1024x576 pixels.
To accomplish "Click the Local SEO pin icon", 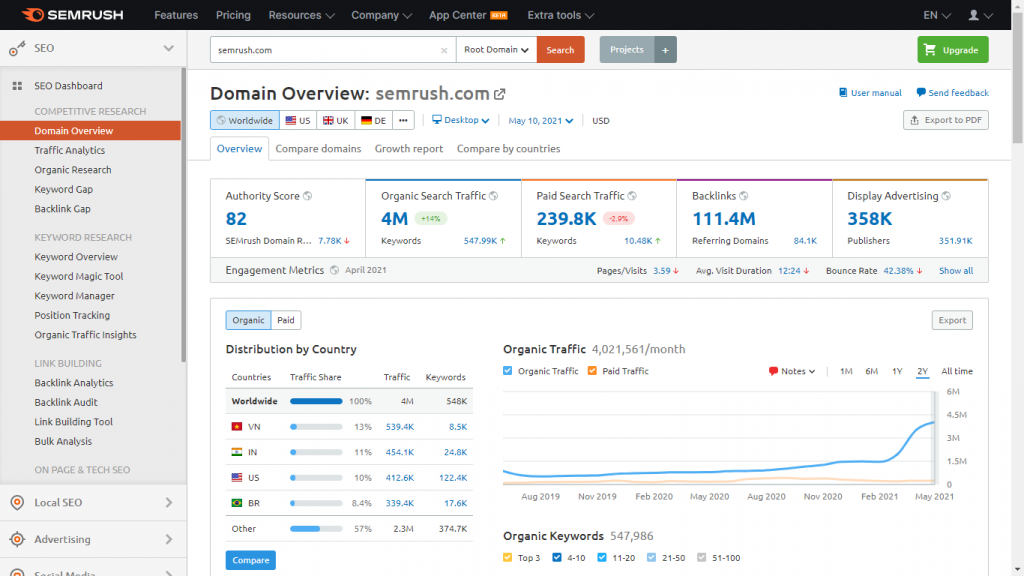I will [18, 502].
